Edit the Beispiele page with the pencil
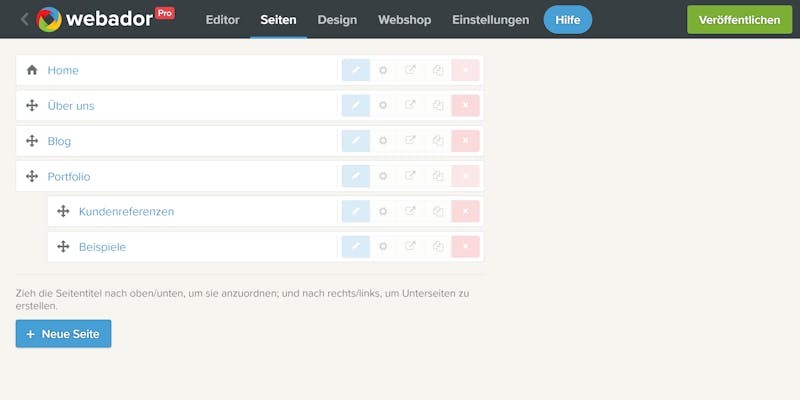 (356, 246)
